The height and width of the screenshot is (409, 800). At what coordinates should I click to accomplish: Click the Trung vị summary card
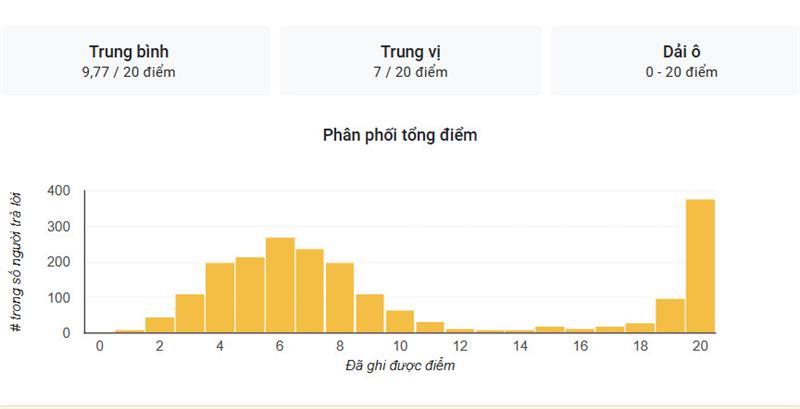[x=411, y=61]
